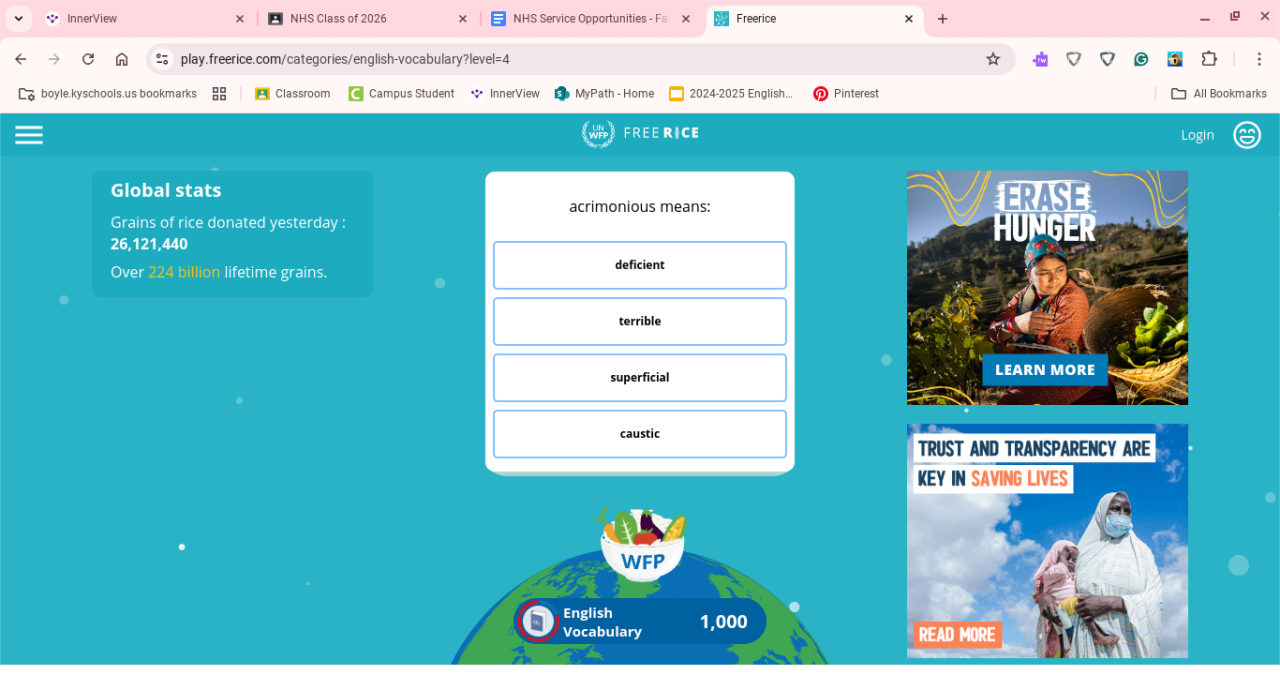The width and height of the screenshot is (1280, 675).
Task: Switch to the NHS Class of 2026 tab
Action: tap(368, 19)
